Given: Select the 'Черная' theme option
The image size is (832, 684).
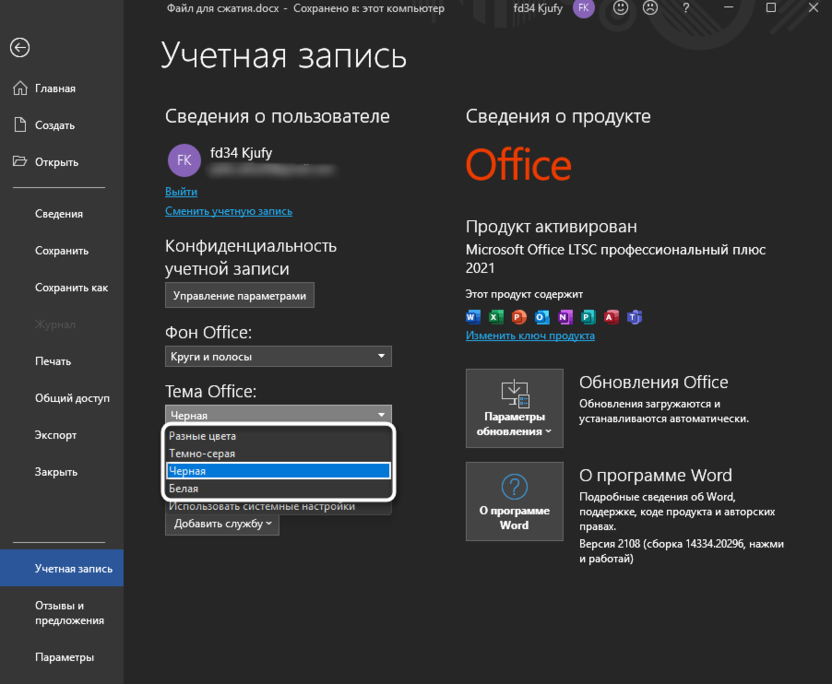Looking at the screenshot, I should pyautogui.click(x=277, y=470).
